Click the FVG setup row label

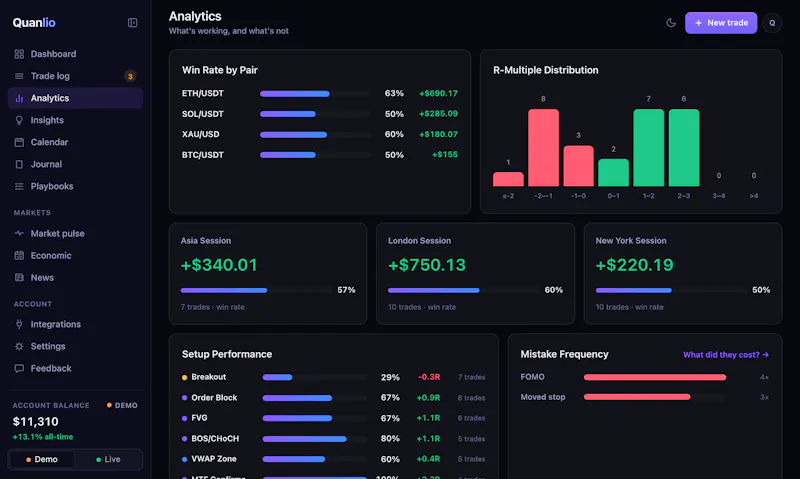pos(199,418)
